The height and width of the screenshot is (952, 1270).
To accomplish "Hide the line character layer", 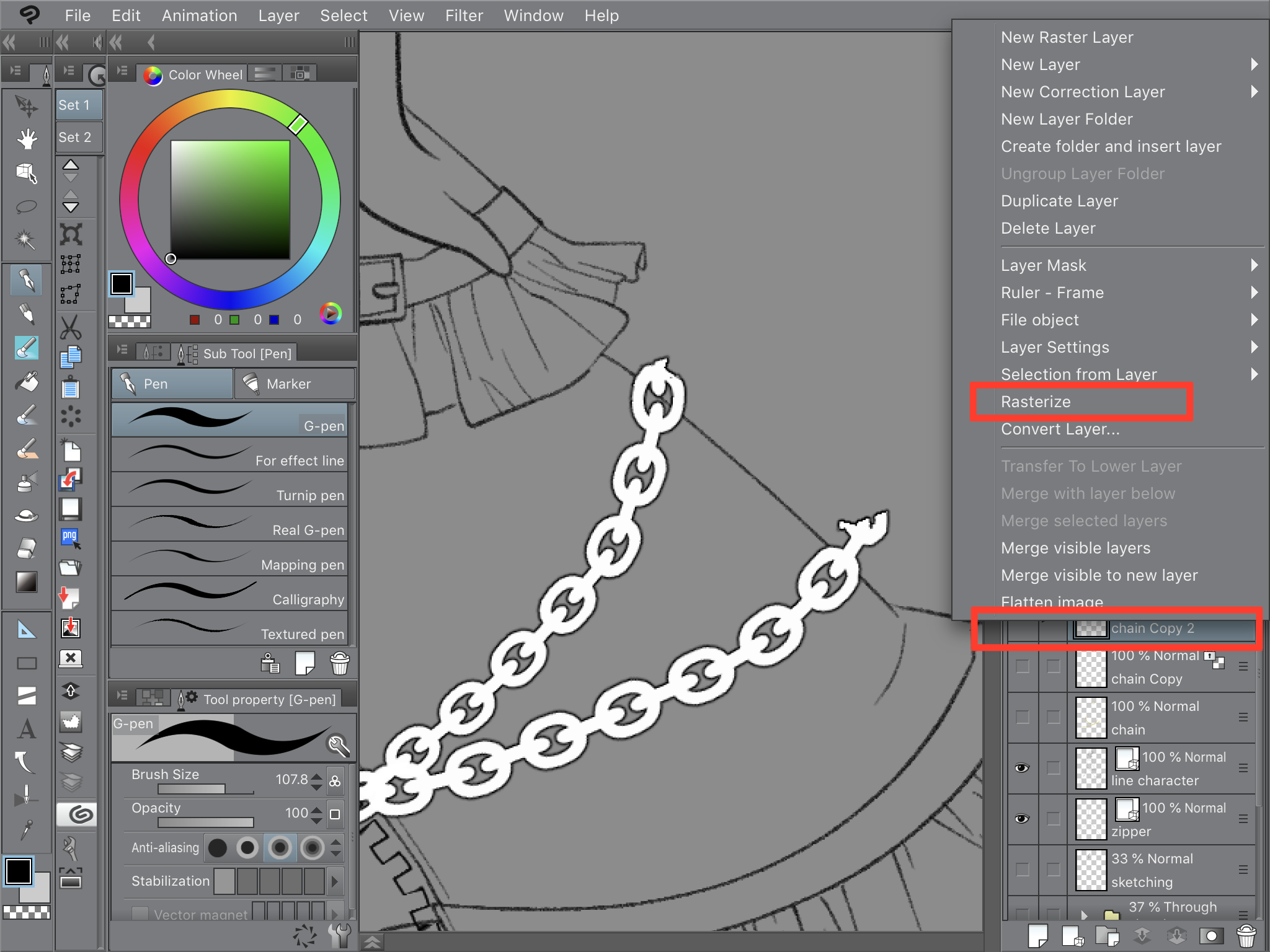I will 1022,768.
